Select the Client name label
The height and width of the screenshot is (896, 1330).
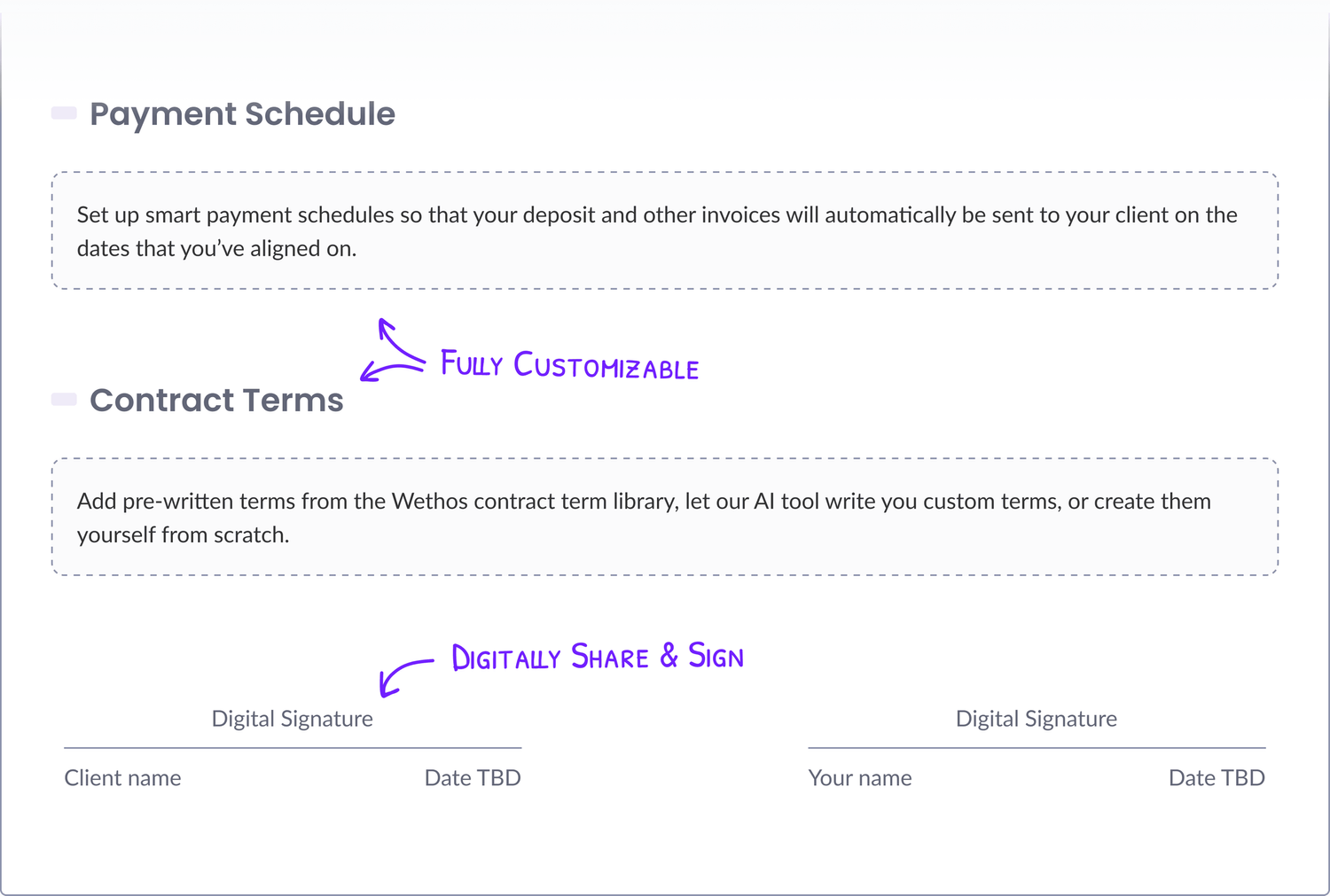pyautogui.click(x=122, y=778)
